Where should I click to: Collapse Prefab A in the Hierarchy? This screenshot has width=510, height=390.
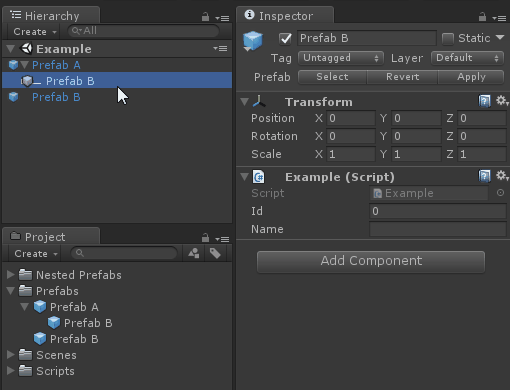(24, 65)
